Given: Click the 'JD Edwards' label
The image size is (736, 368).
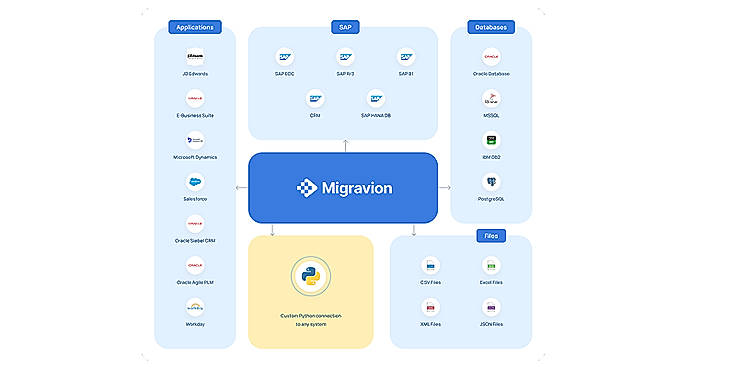Looking at the screenshot, I should click(x=195, y=74).
